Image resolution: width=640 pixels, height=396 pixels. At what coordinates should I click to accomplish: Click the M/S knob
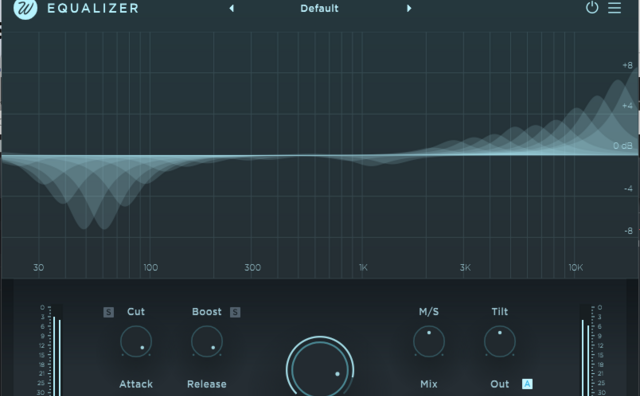point(429,341)
